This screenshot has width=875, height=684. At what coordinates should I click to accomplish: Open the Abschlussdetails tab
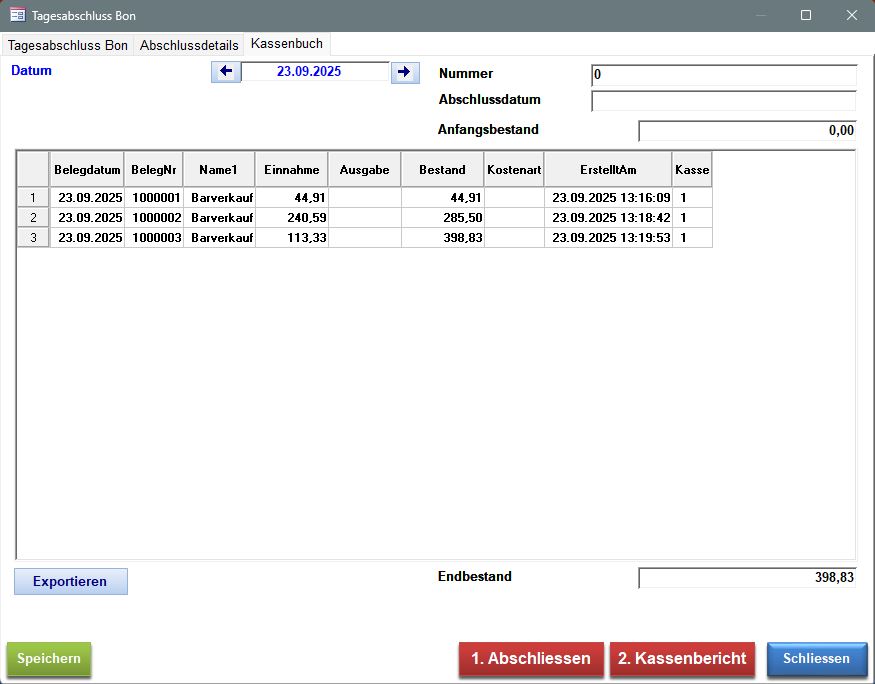click(189, 45)
